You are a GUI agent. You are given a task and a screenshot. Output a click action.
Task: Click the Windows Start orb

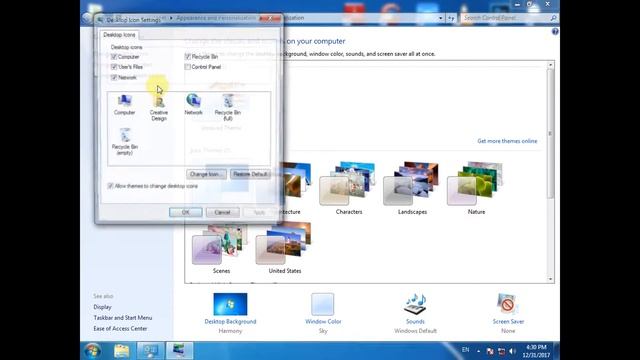point(92,351)
